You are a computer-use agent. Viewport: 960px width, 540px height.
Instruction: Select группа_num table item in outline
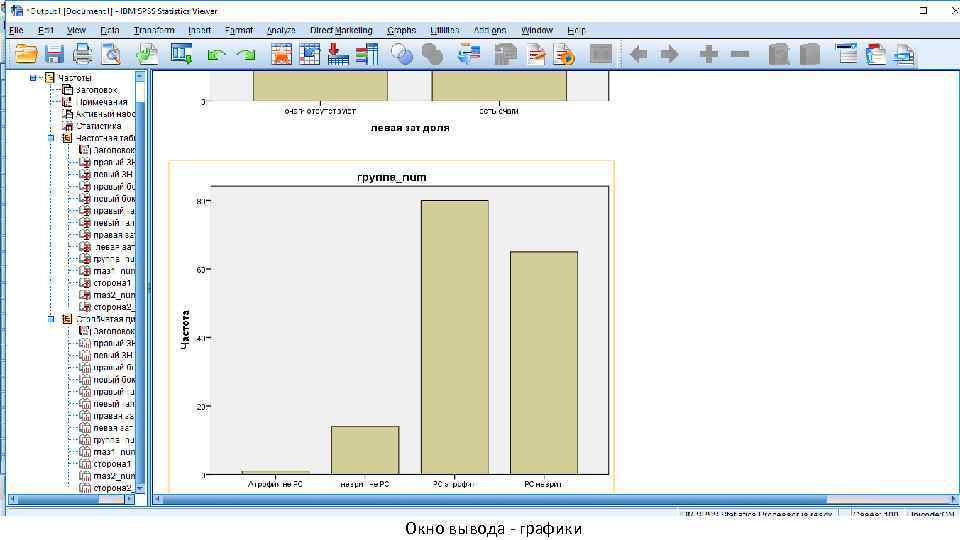click(113, 259)
